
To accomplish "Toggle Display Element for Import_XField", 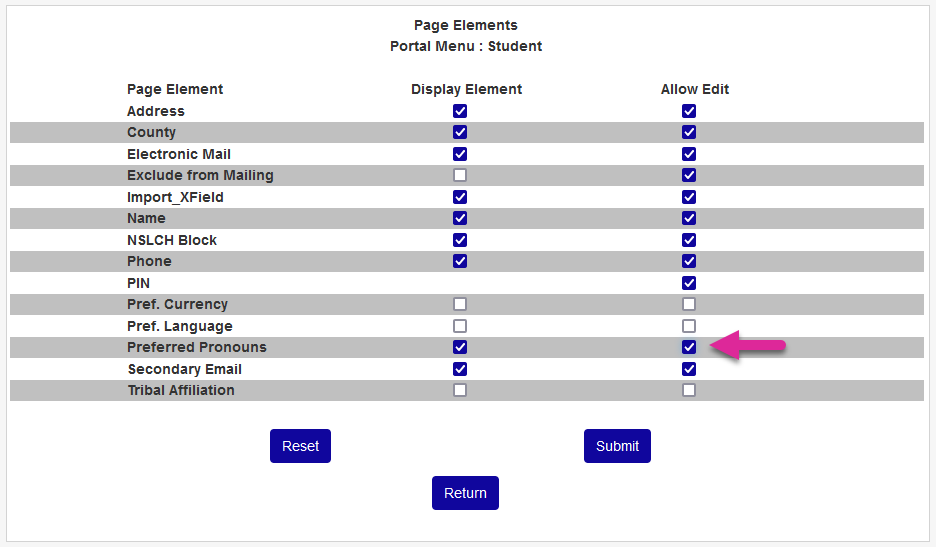I will [x=460, y=197].
